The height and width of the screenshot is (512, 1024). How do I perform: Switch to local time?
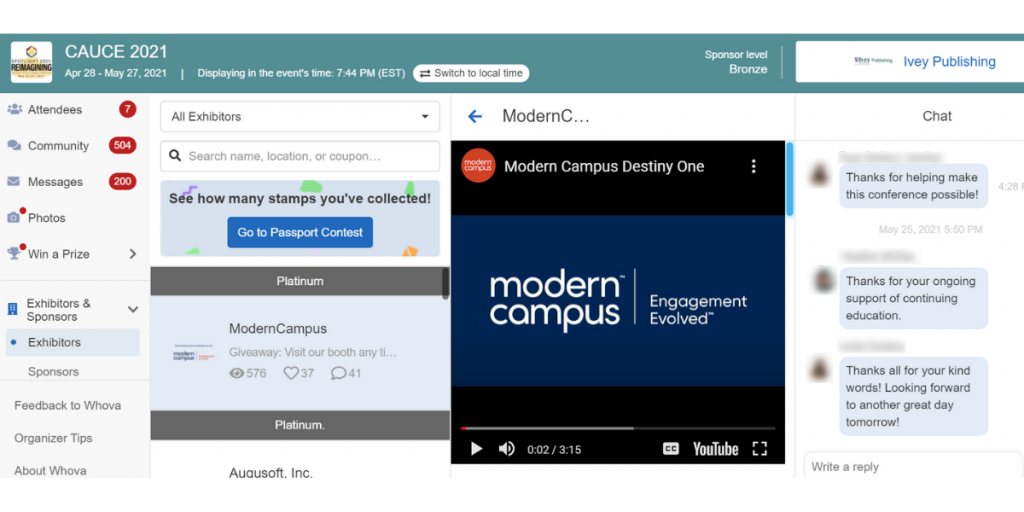pyautogui.click(x=471, y=73)
